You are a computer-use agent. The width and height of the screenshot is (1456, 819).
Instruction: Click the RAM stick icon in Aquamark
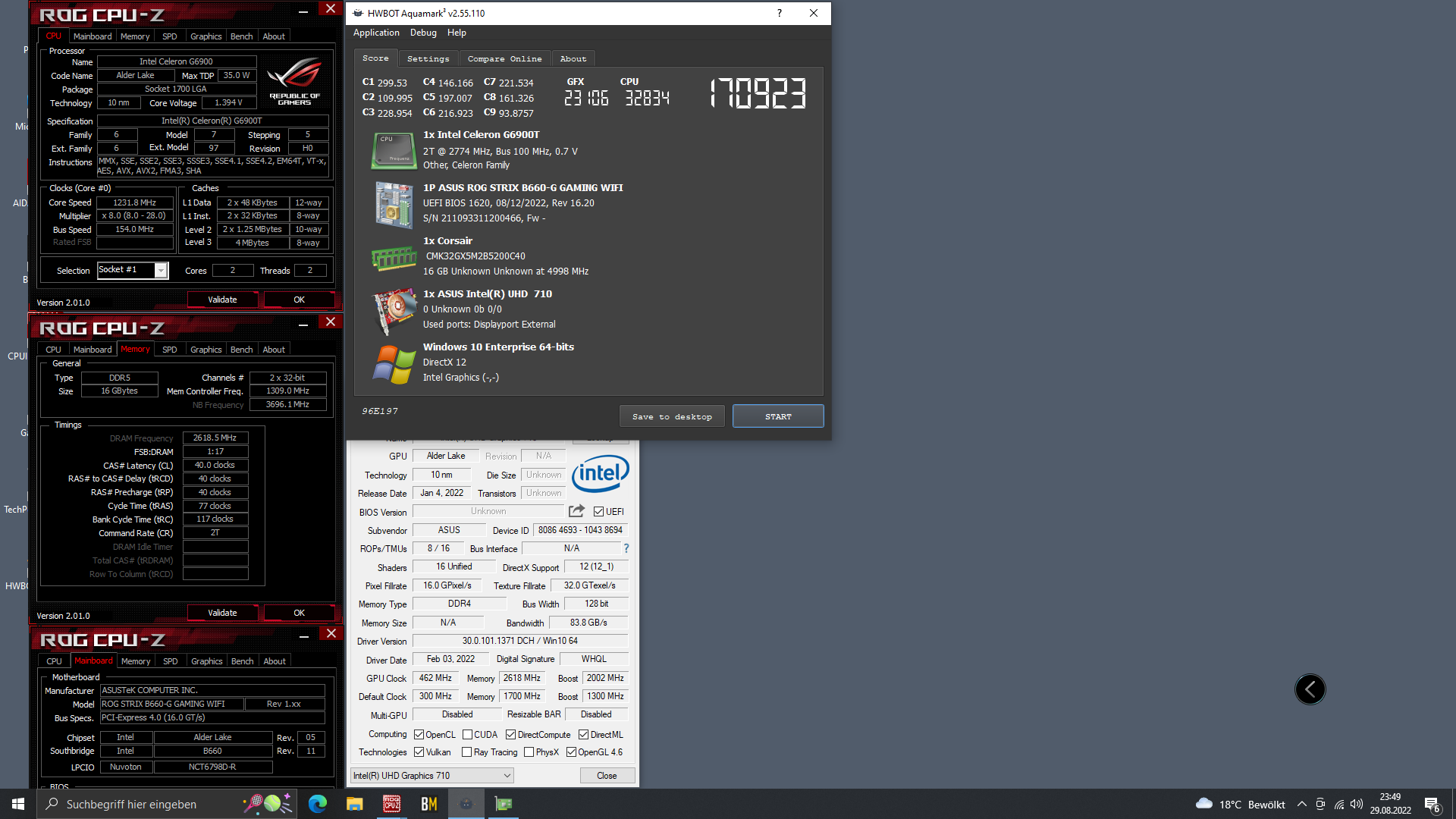click(x=394, y=259)
